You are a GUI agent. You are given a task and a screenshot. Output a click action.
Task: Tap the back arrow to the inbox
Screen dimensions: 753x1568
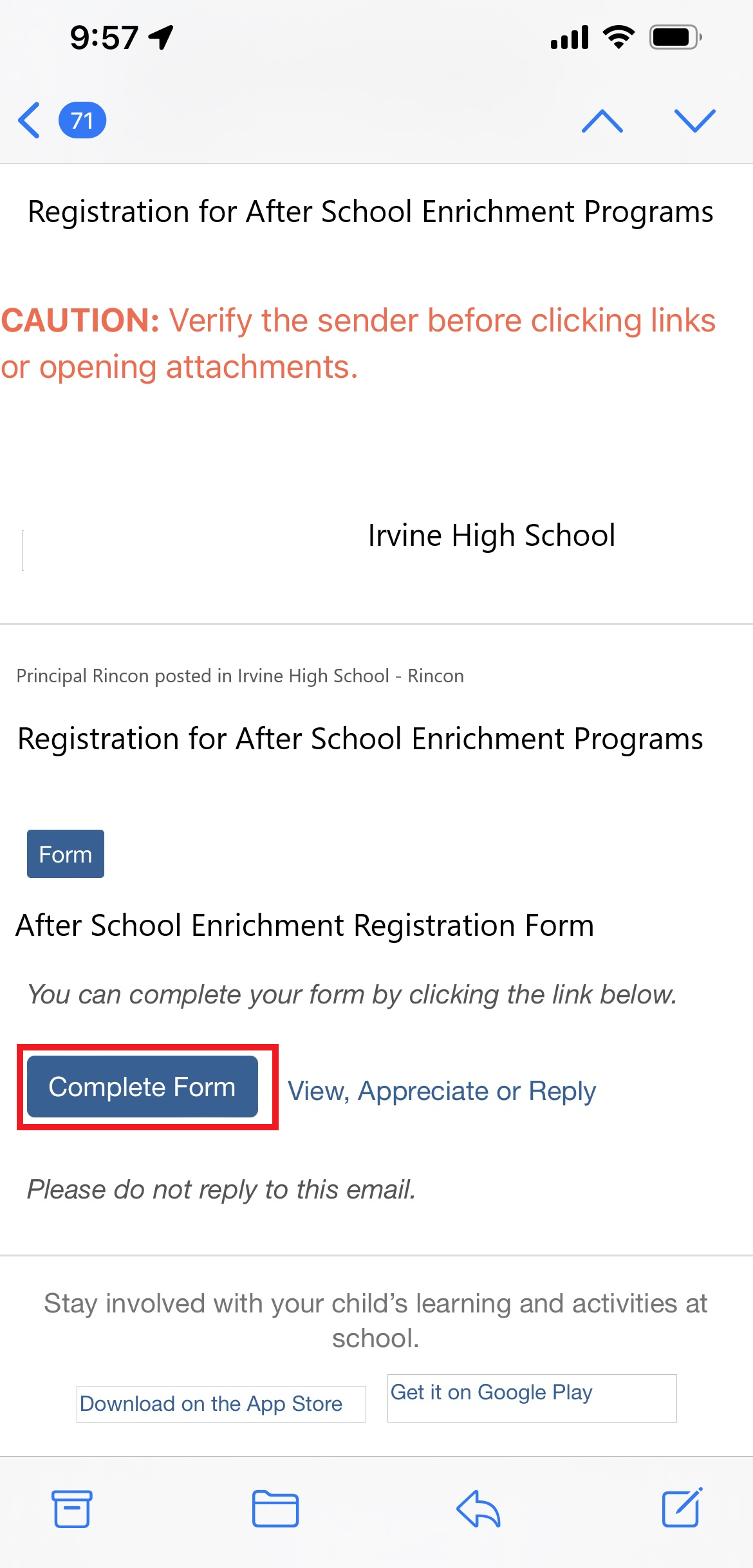point(30,120)
